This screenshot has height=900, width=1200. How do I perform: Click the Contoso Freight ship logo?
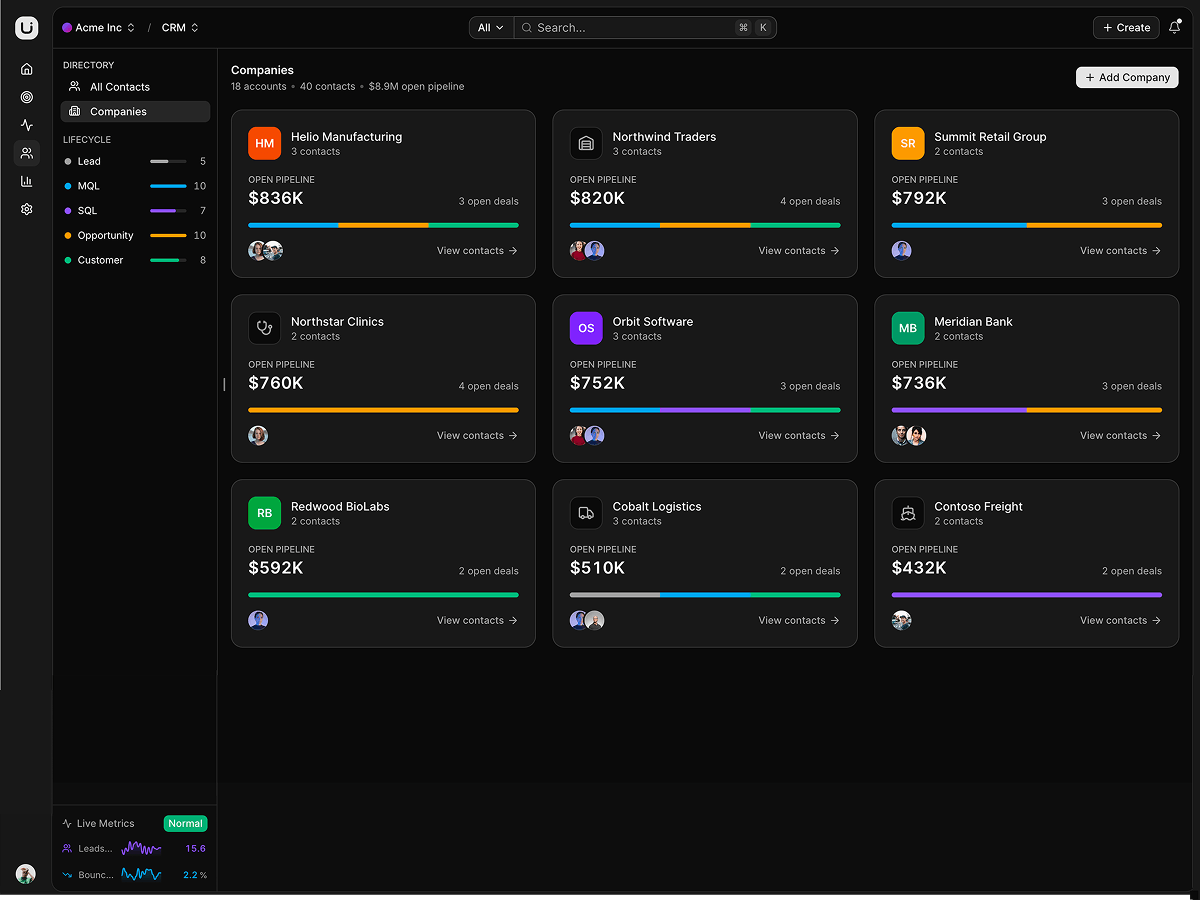[x=908, y=513]
